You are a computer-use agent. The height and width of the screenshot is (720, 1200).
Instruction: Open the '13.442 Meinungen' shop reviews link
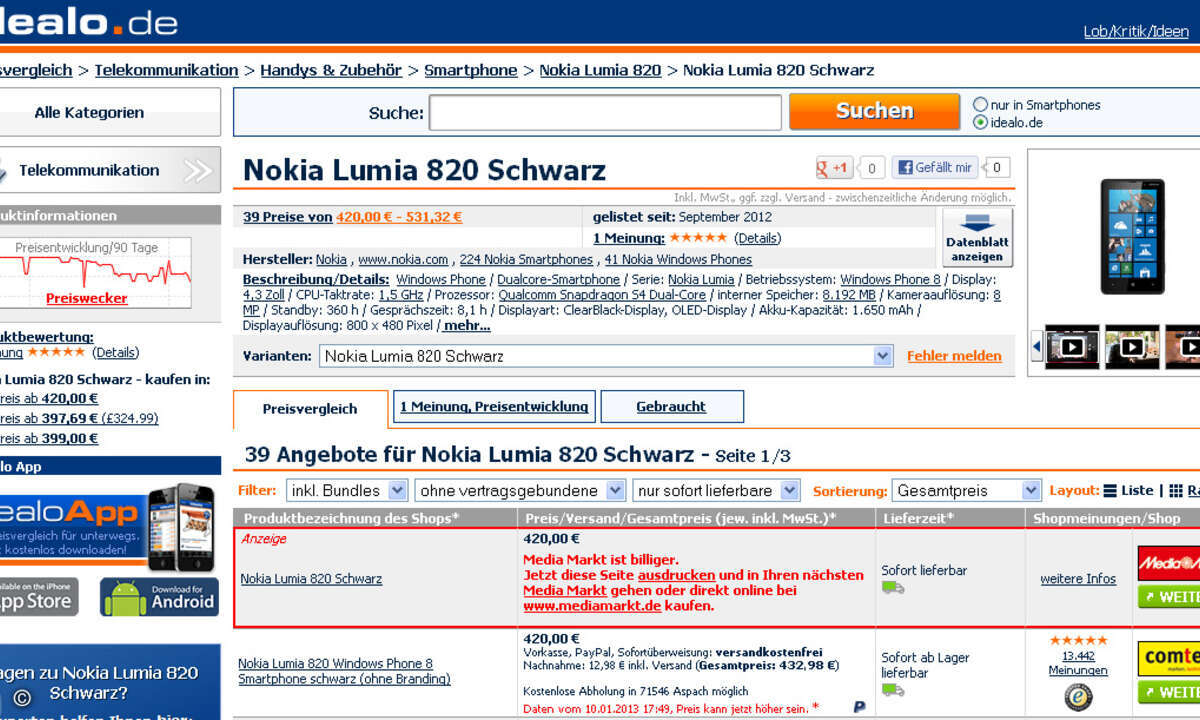1078,663
